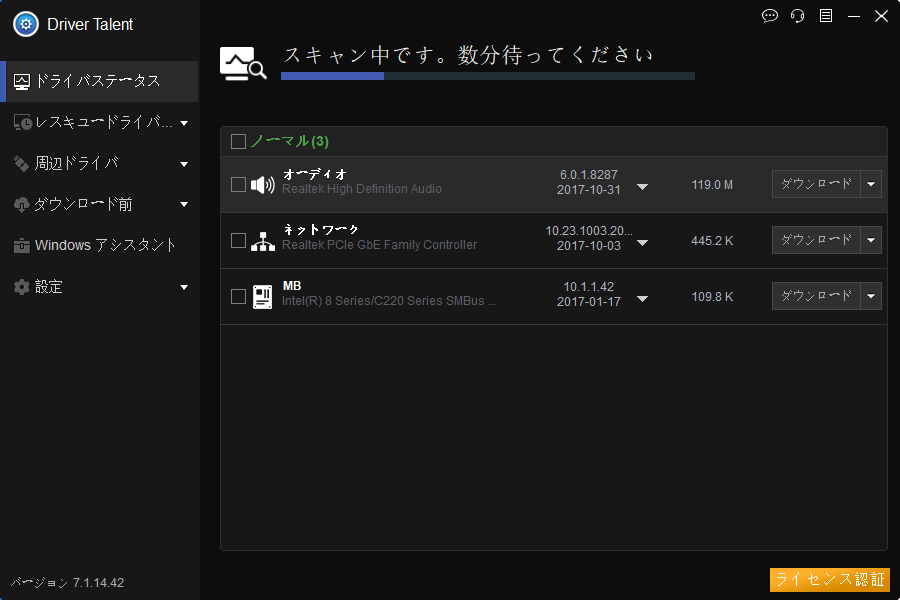This screenshot has height=600, width=900.
Task: Click the 設定 gear icon
Action: click(x=21, y=287)
